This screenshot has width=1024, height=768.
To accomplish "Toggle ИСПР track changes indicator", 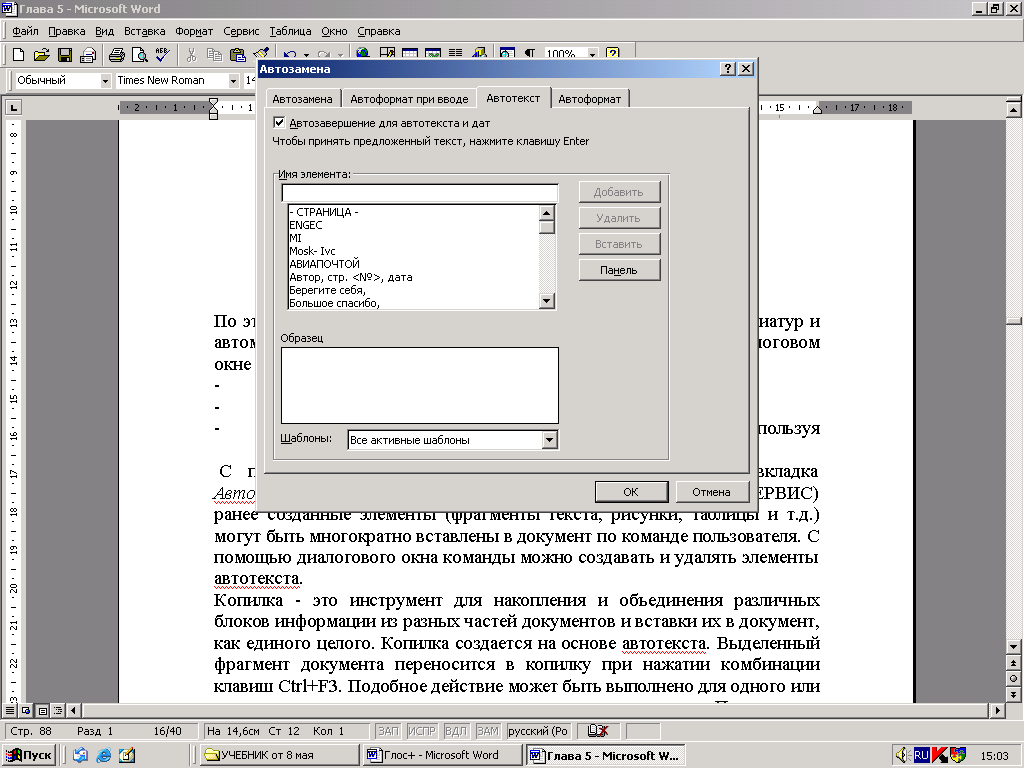I will tap(421, 731).
